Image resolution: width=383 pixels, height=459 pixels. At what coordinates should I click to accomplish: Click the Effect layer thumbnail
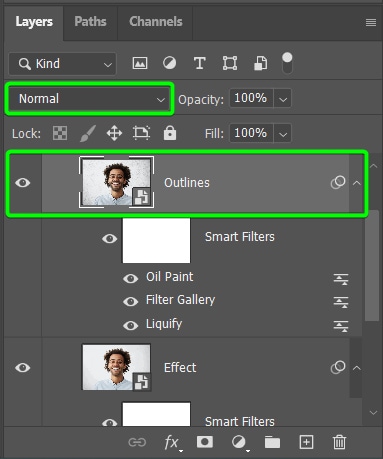116,367
